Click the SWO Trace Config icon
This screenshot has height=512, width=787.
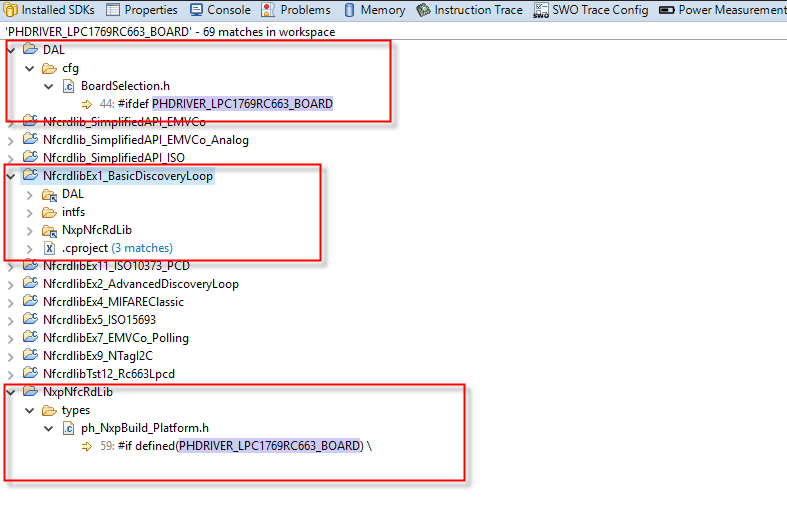[541, 10]
